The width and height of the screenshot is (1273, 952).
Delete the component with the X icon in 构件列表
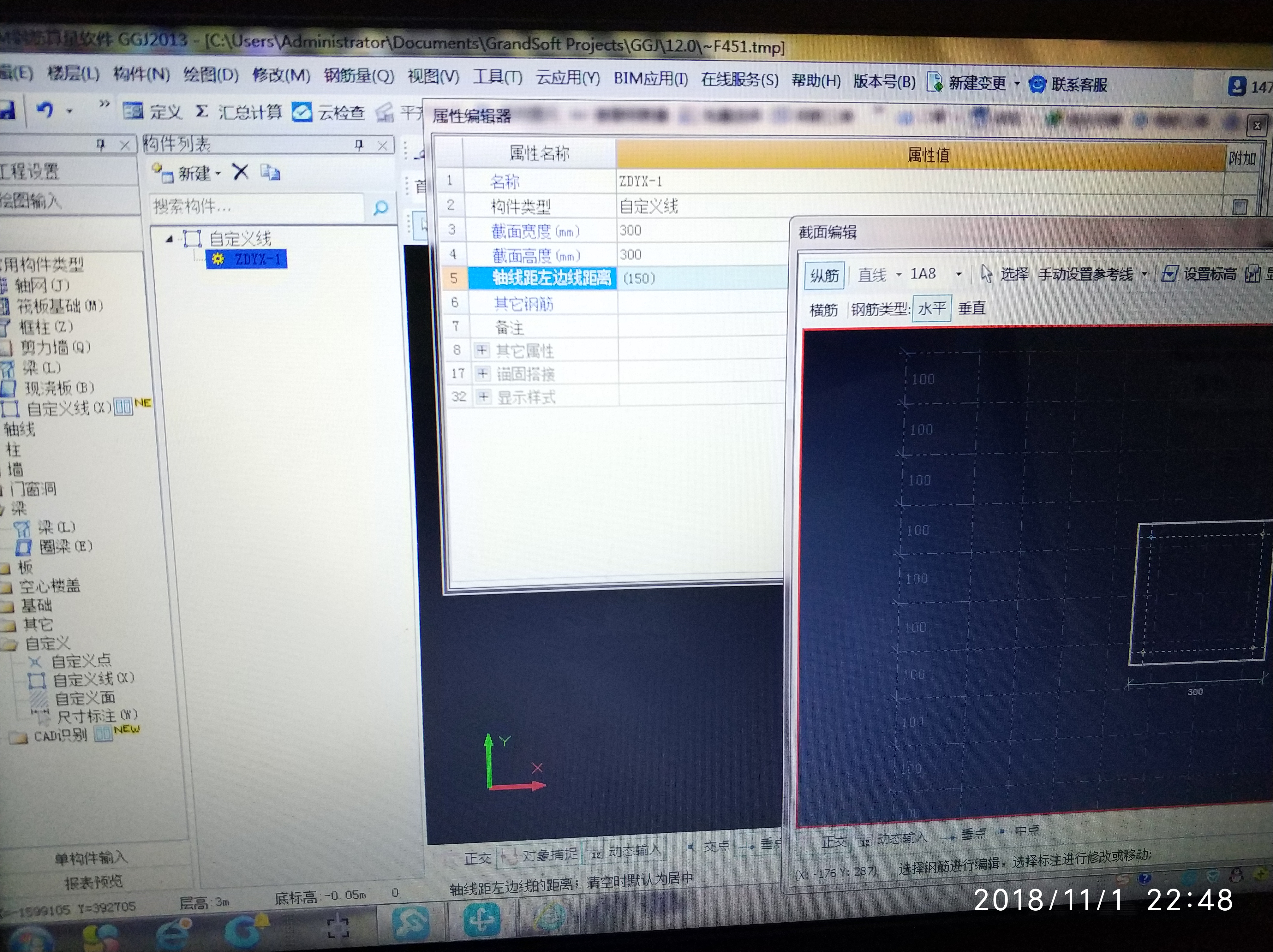[x=240, y=171]
